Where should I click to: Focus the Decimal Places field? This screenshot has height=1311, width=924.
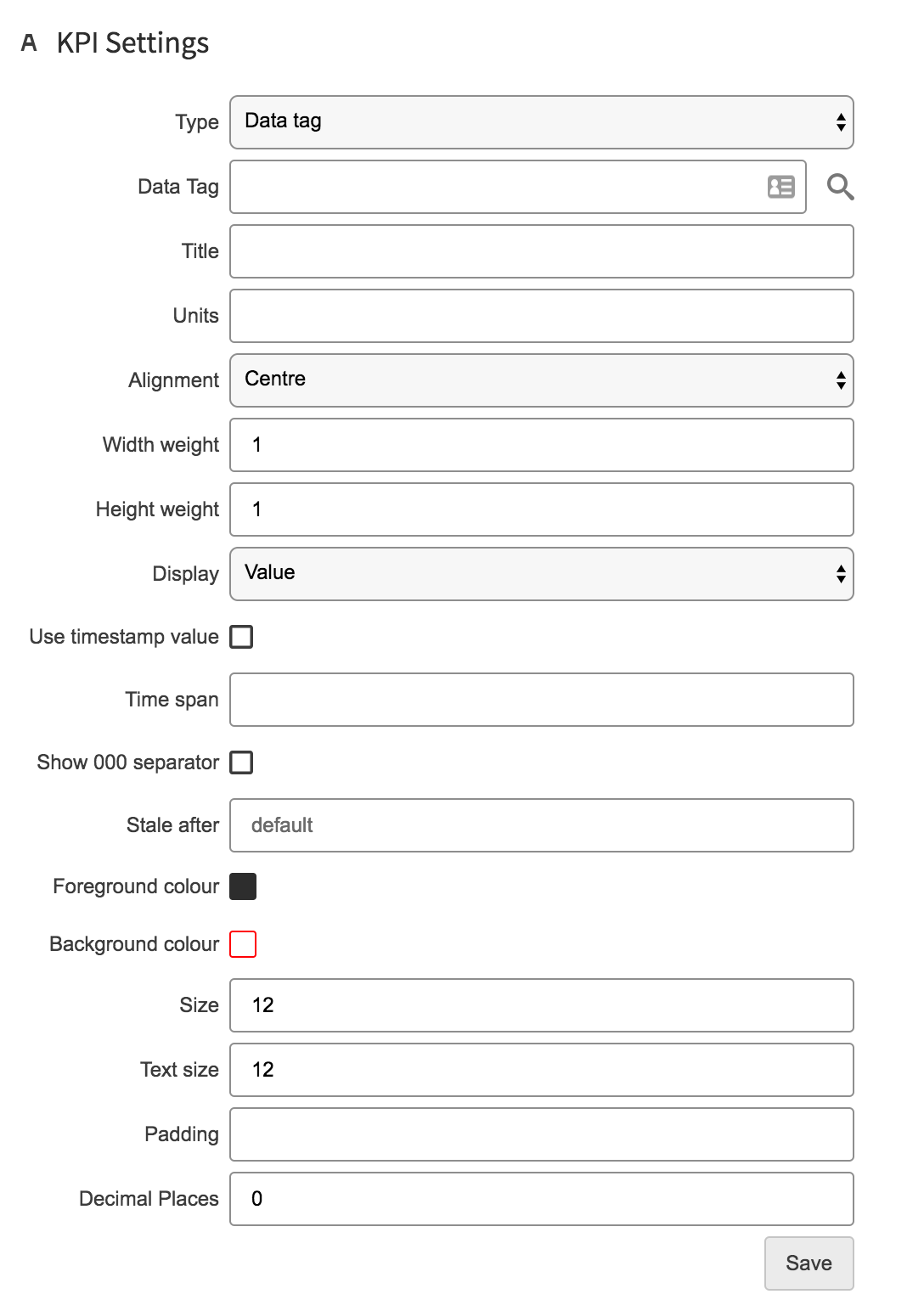pos(542,1199)
